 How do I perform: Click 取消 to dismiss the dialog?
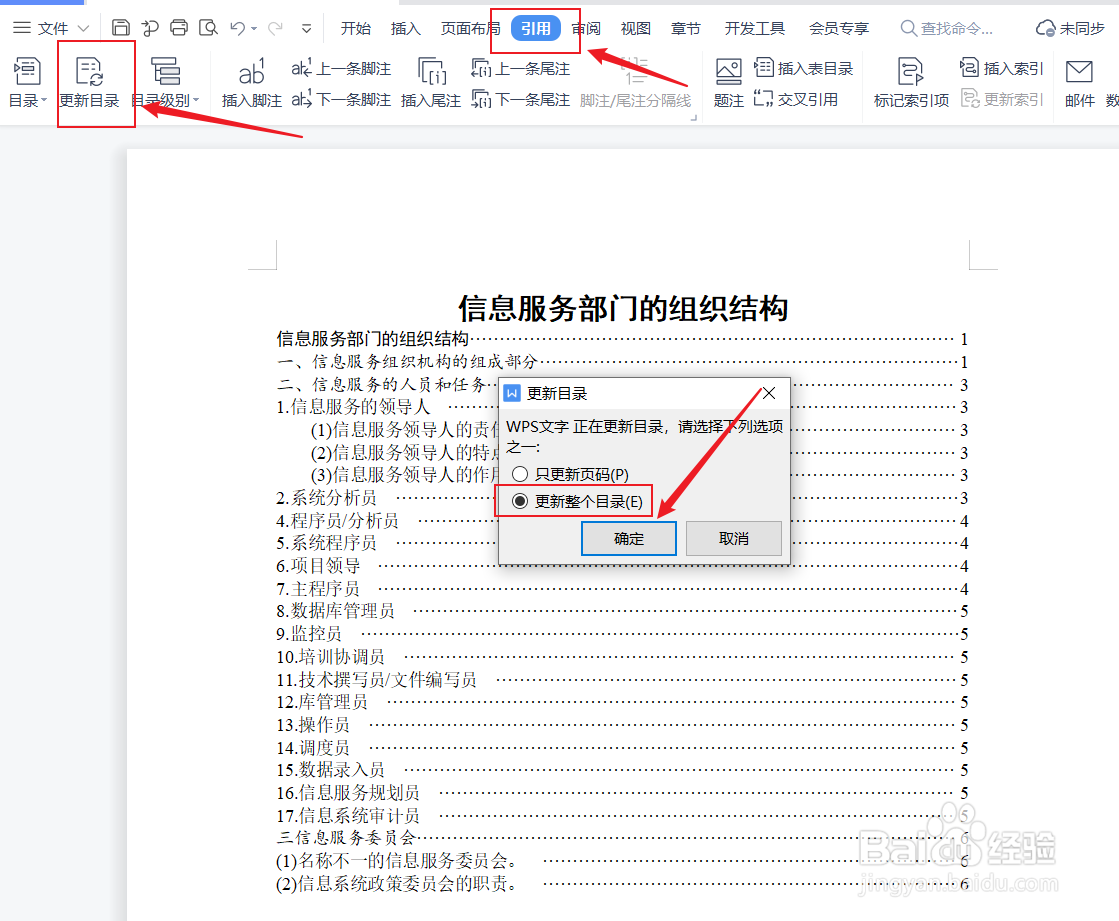733,538
